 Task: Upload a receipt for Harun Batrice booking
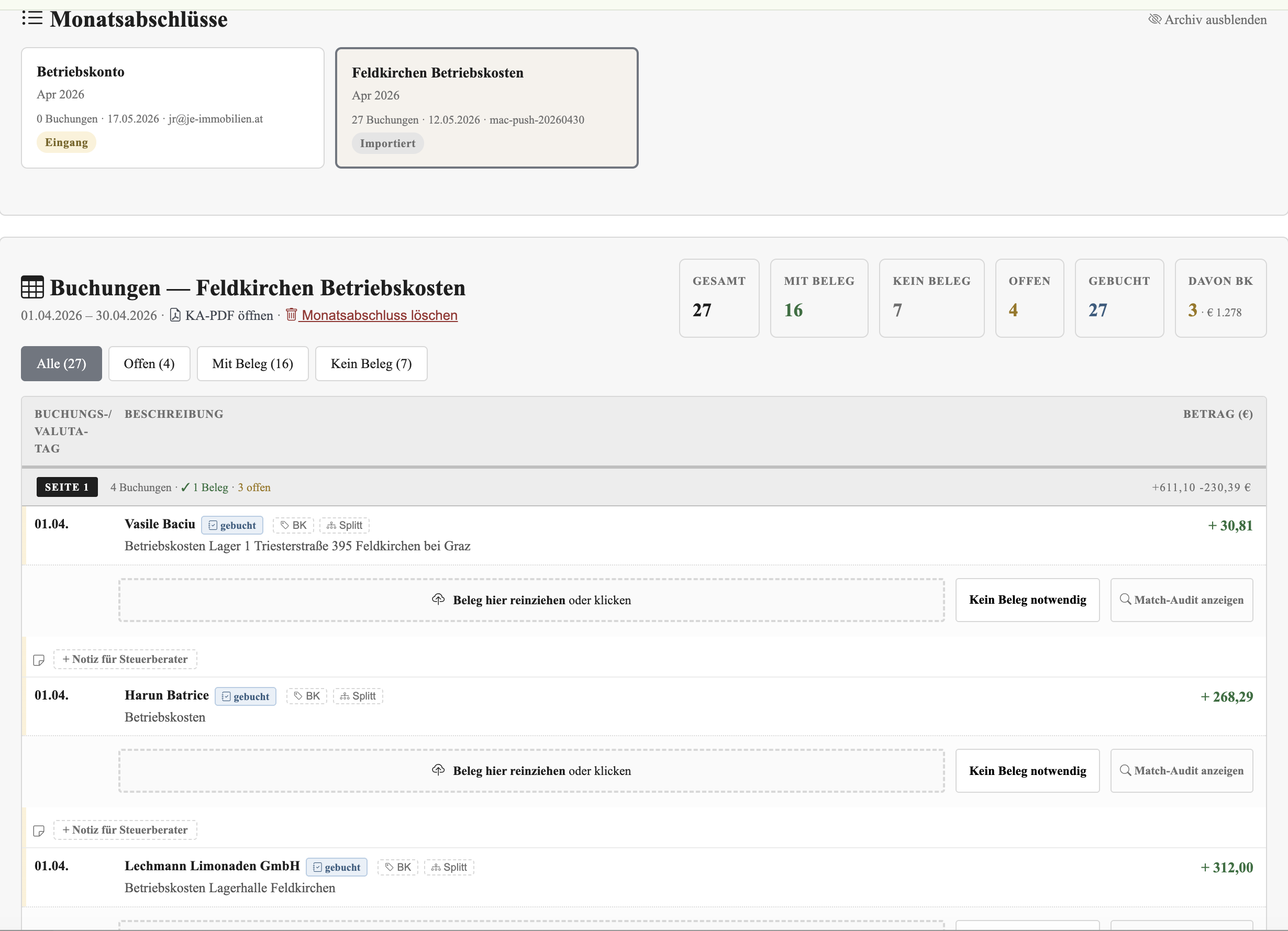(531, 771)
